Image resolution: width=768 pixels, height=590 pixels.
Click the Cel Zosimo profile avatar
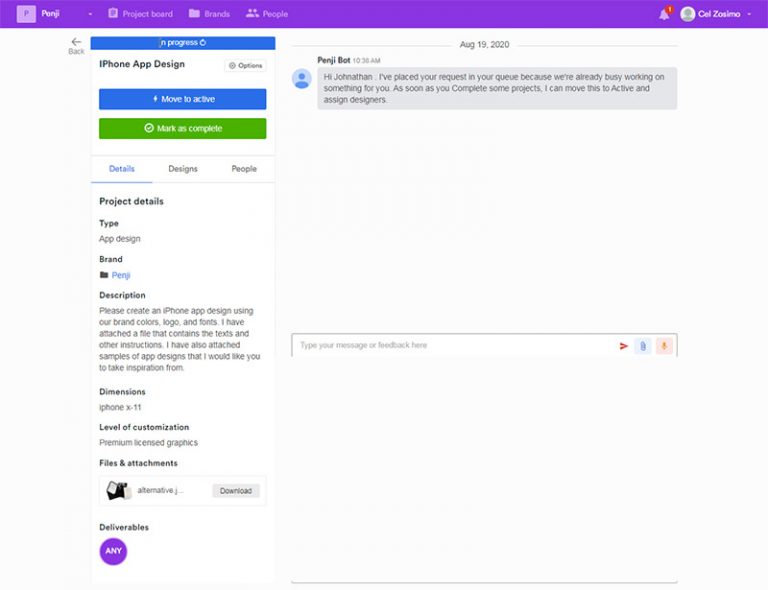tap(687, 14)
